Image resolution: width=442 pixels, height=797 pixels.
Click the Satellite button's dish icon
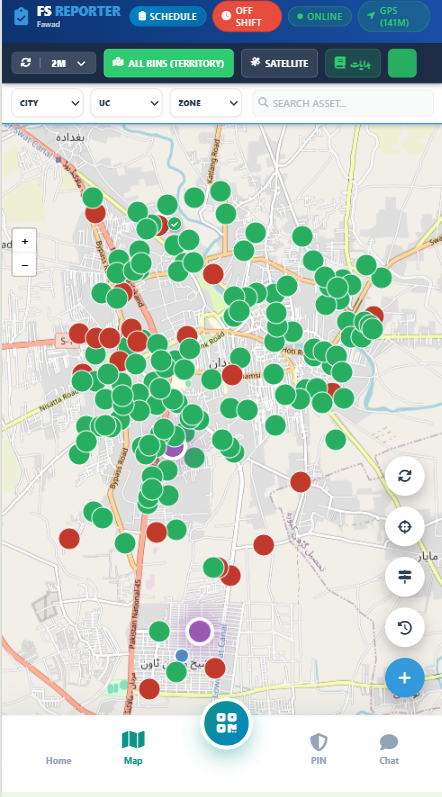point(256,62)
